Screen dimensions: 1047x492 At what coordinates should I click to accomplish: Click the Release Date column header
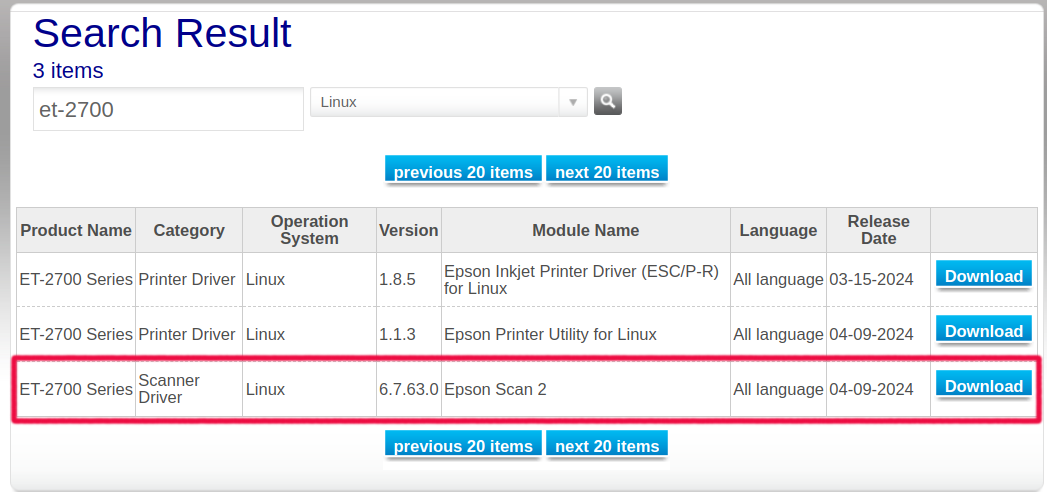pos(878,230)
